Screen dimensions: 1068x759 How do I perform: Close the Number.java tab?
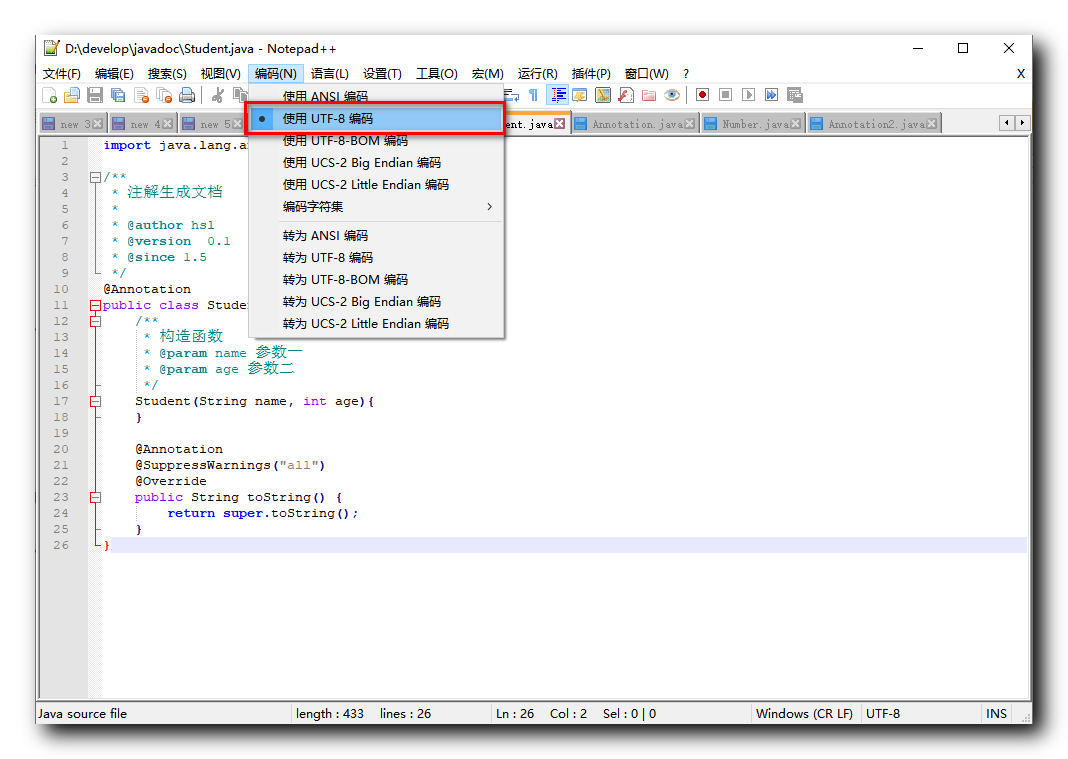[795, 123]
